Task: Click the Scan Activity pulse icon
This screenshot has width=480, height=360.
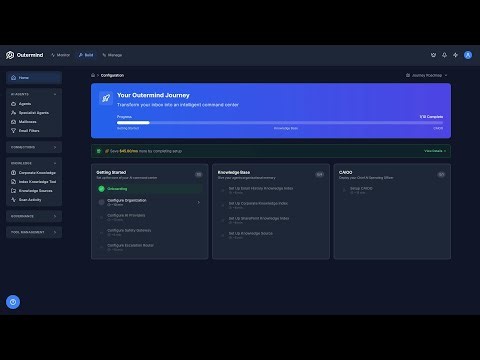Action: click(13, 200)
